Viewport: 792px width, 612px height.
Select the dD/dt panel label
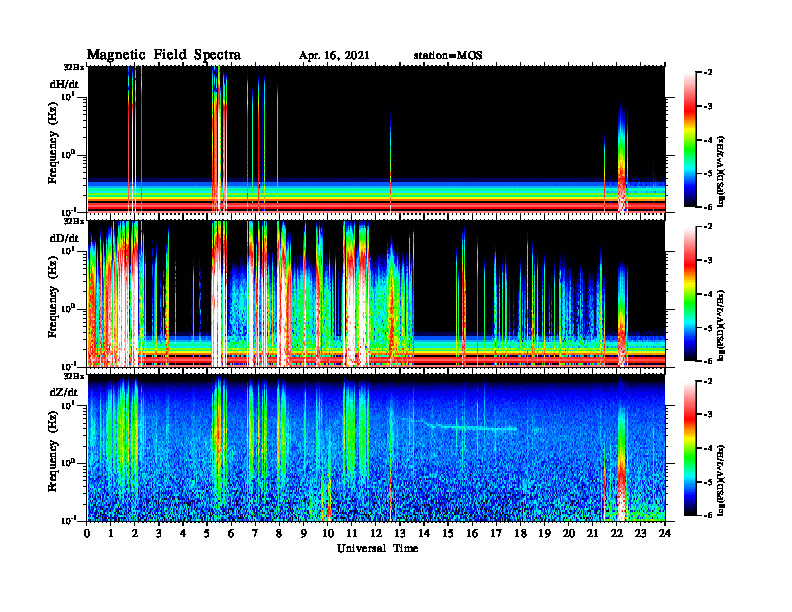[64, 238]
